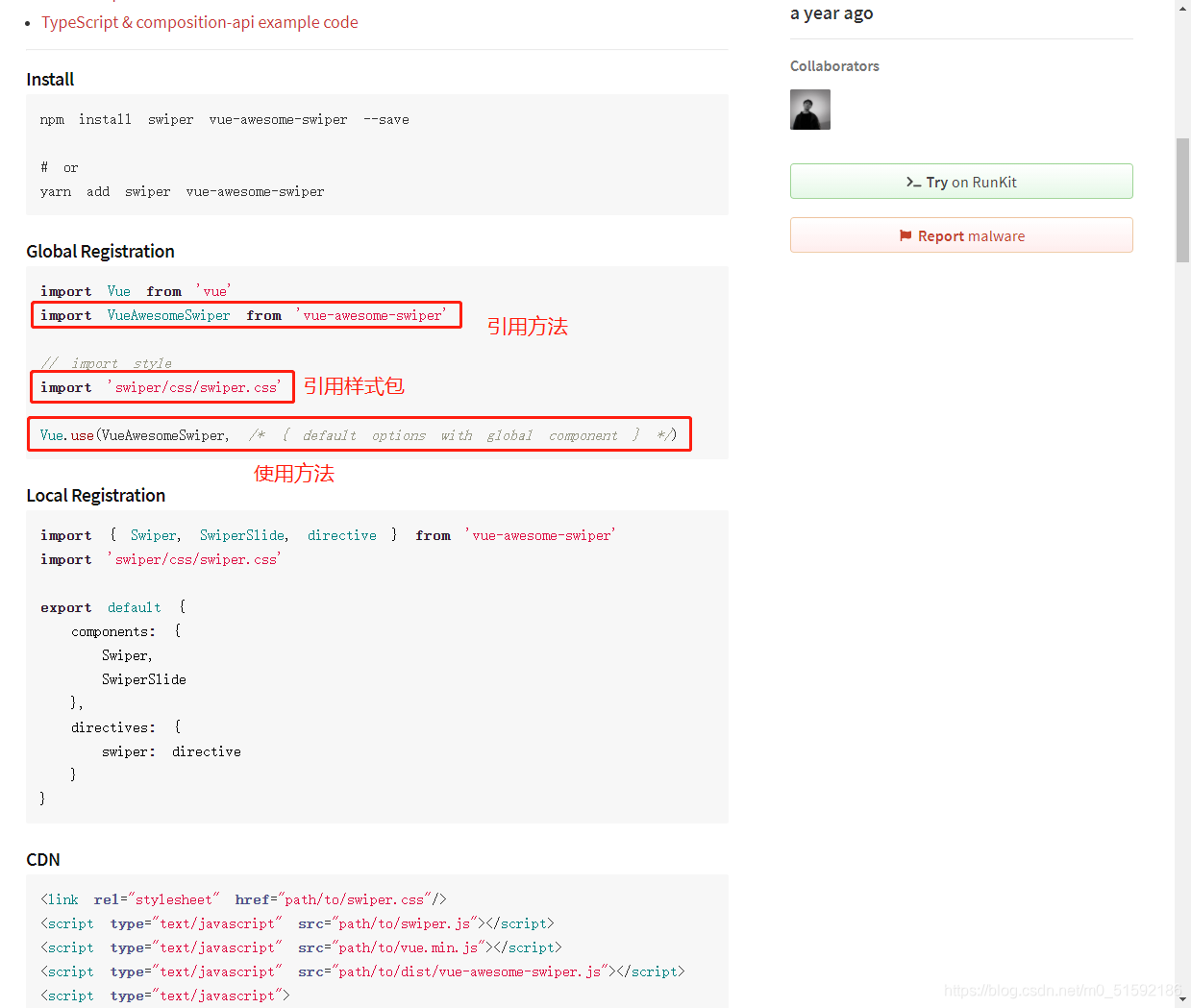The height and width of the screenshot is (1008, 1191).
Task: Click the Vue.use(VueAwesomeSwiper) code line
Action: click(x=359, y=435)
